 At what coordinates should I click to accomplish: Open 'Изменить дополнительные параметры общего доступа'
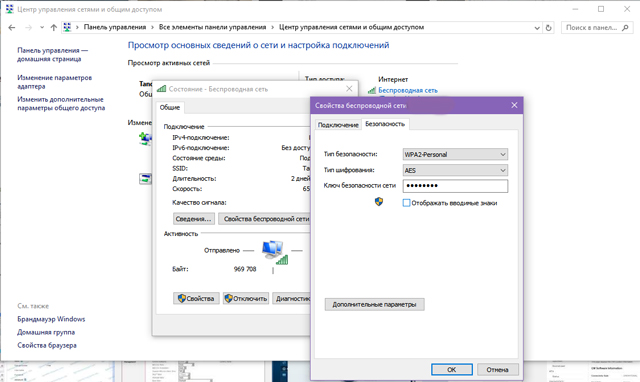click(x=61, y=103)
